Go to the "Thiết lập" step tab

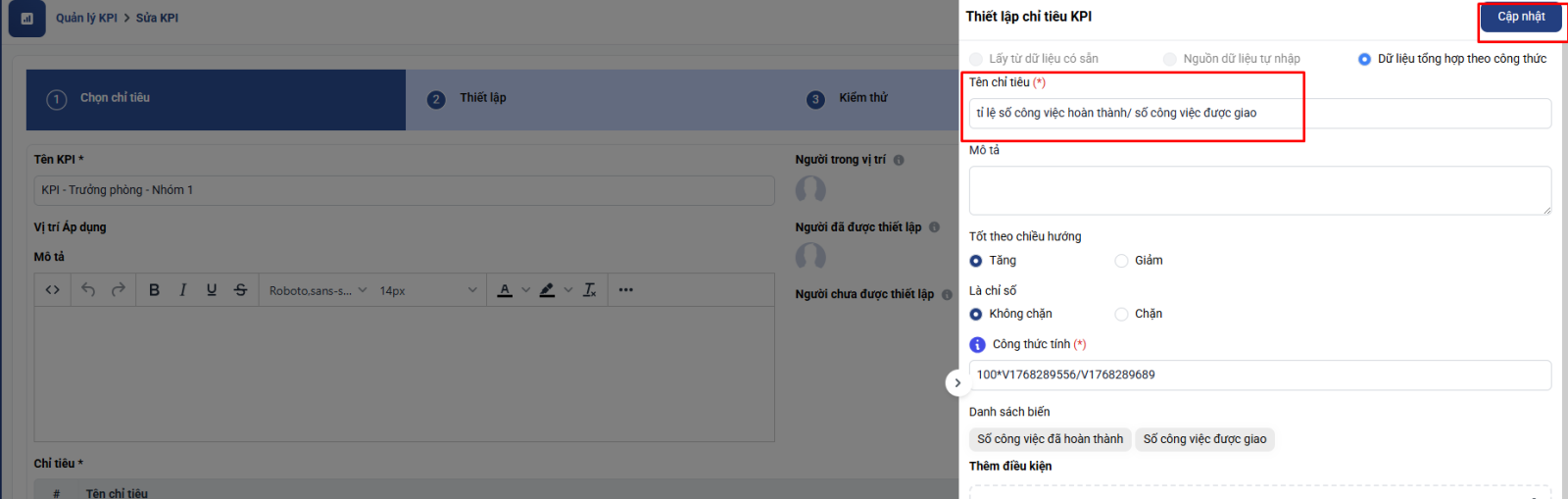[483, 98]
